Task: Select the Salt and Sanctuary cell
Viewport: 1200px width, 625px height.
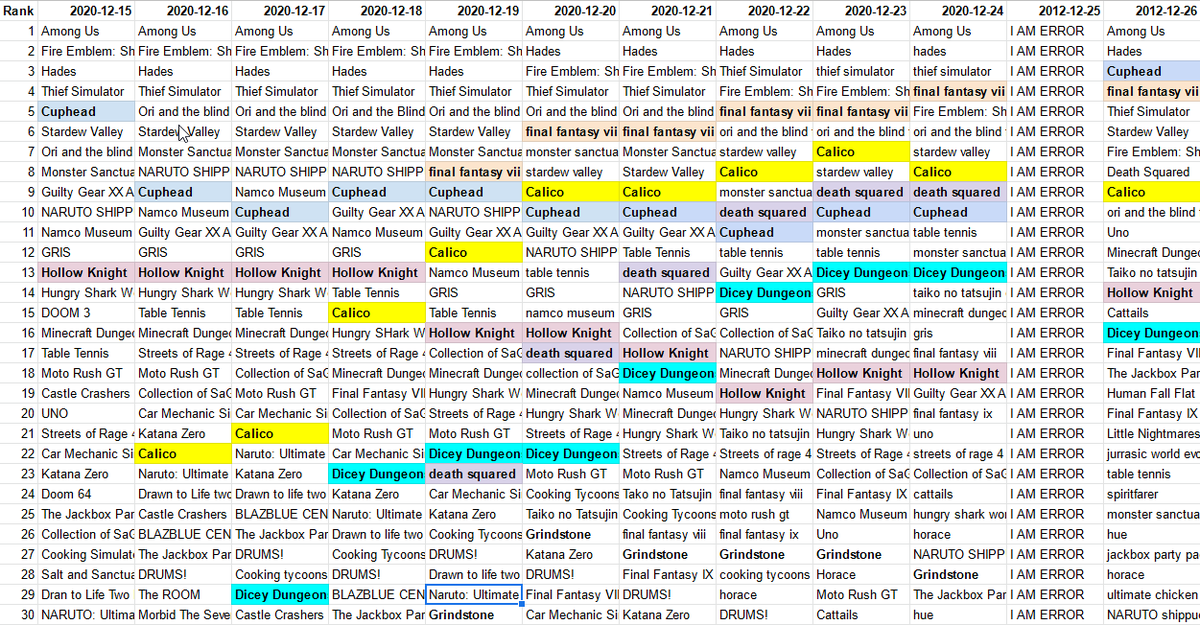Action: 87,574
